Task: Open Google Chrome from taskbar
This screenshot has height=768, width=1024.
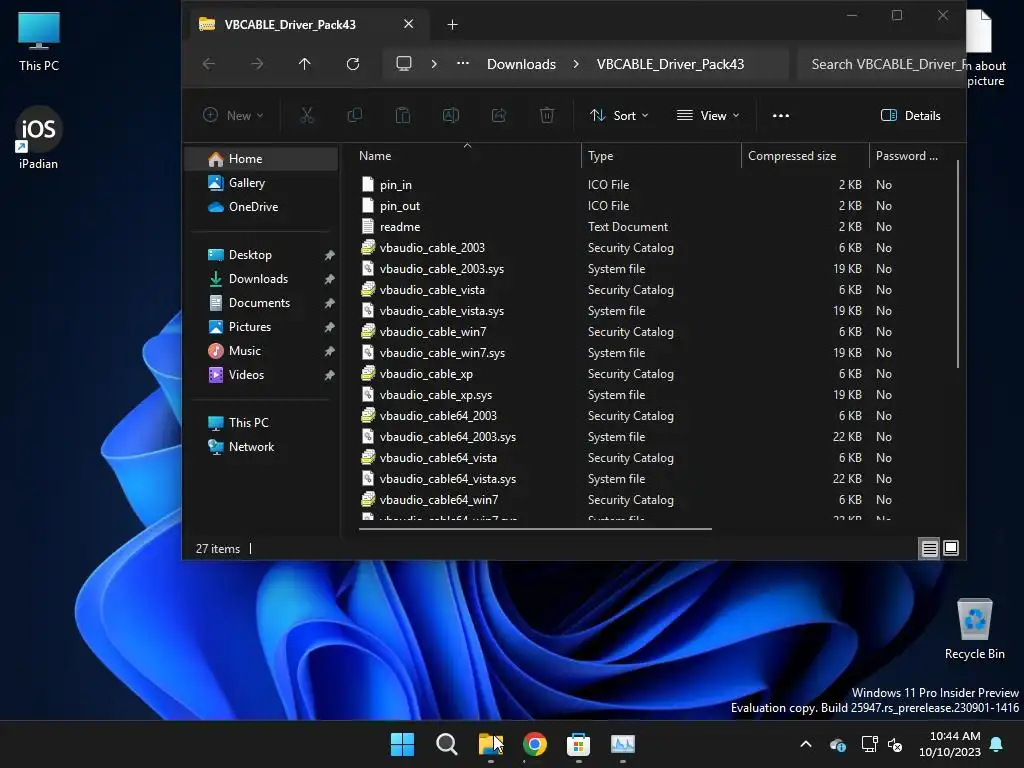Action: [535, 744]
